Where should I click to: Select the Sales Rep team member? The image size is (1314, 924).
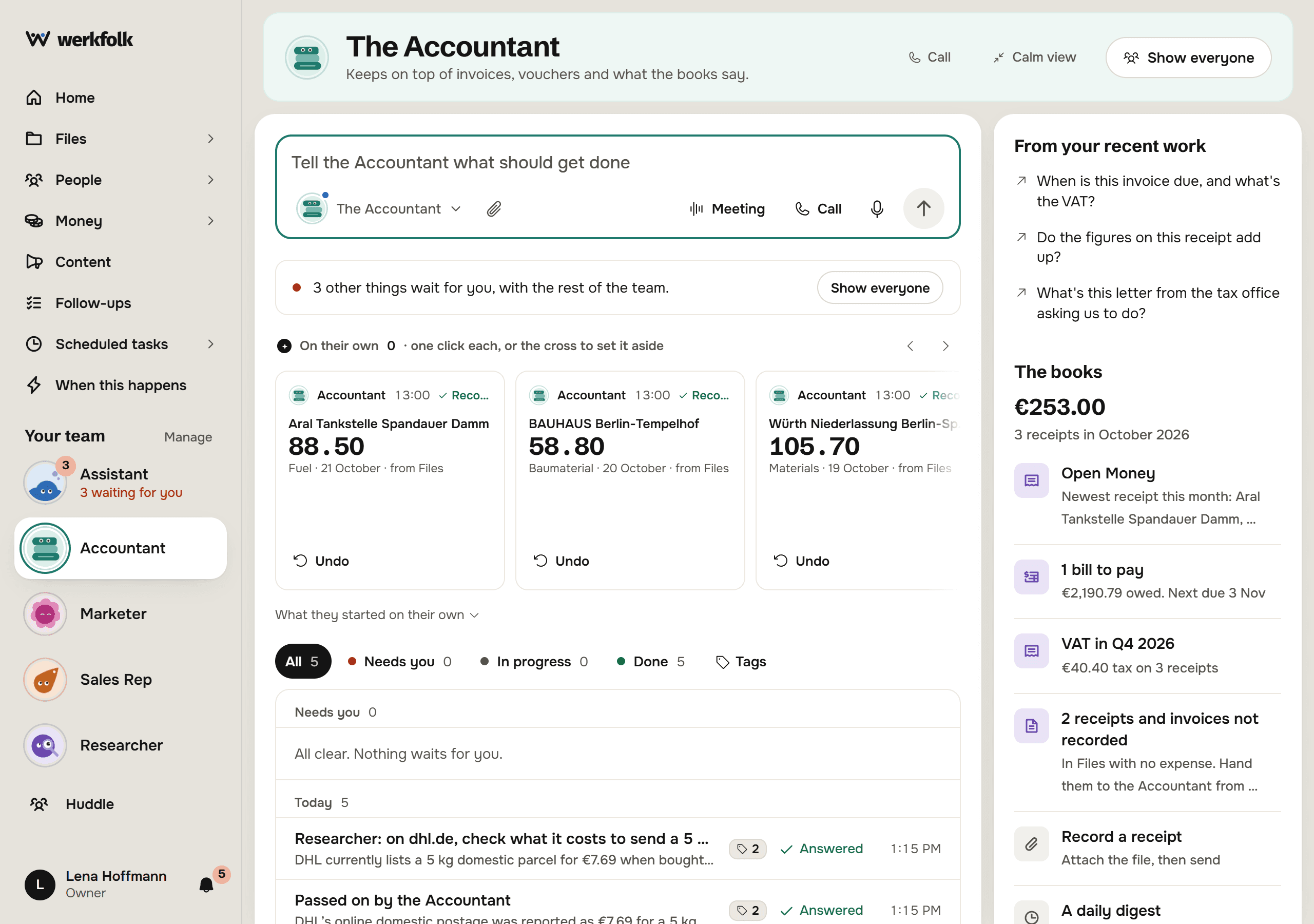click(x=120, y=680)
